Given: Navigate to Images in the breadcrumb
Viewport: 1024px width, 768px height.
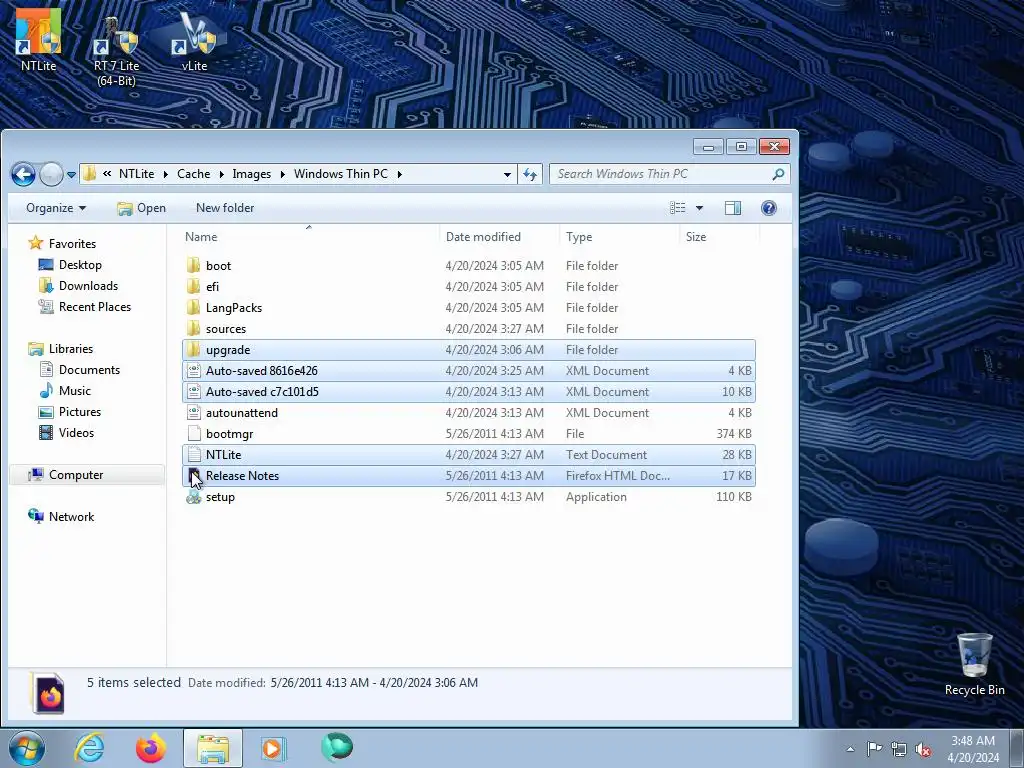Looking at the screenshot, I should pos(251,174).
